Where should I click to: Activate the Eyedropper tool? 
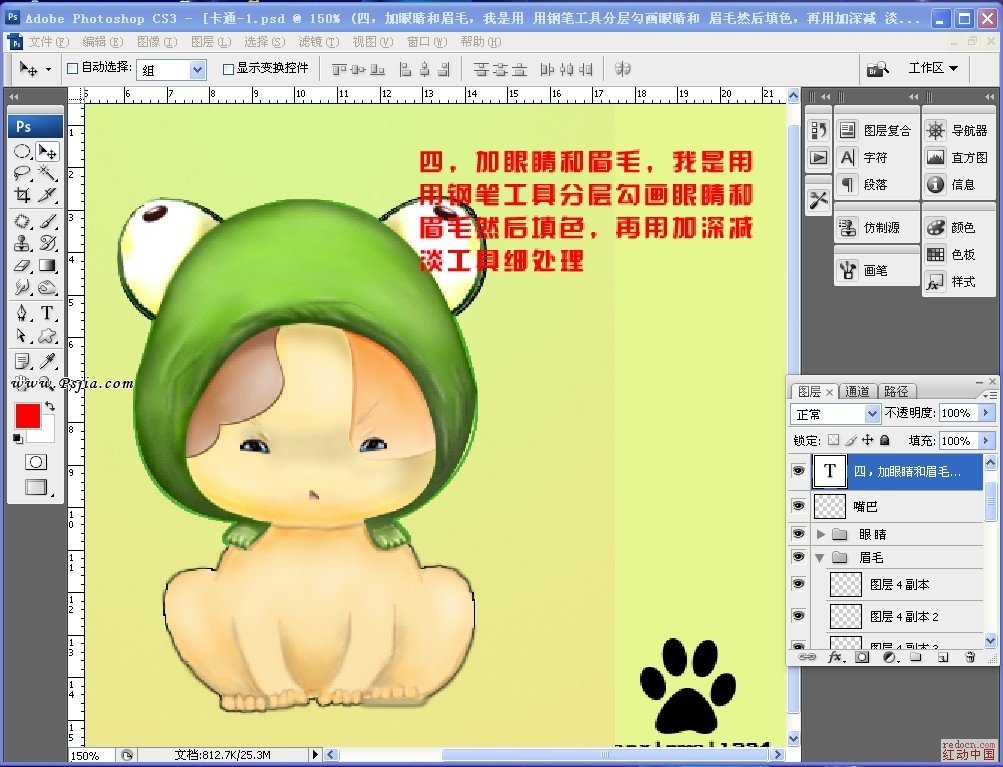pos(47,360)
